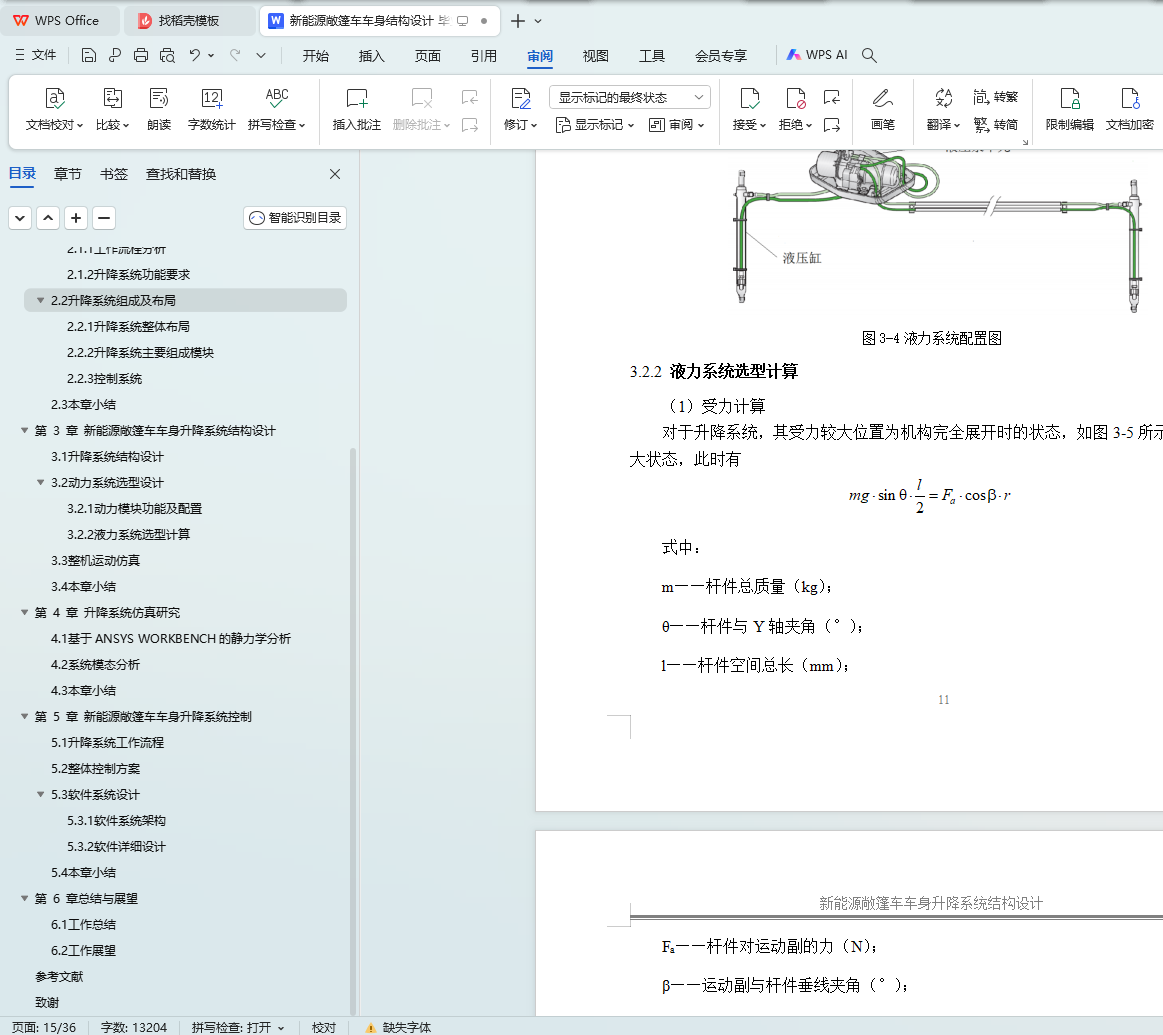Open WPS AI assistant

pyautogui.click(x=817, y=55)
